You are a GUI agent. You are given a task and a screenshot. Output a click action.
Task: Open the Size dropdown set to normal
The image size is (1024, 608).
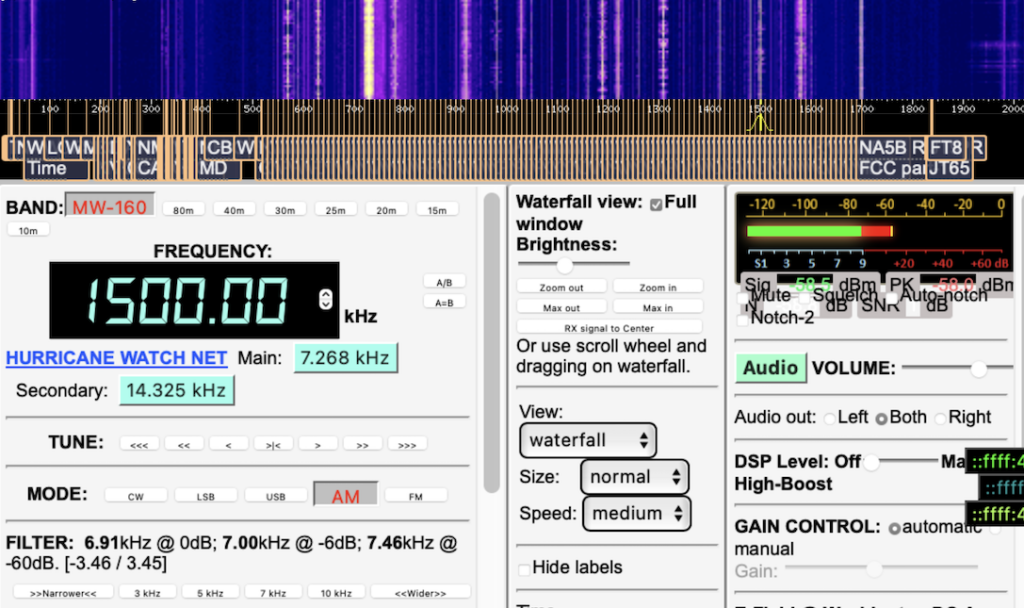tap(634, 477)
